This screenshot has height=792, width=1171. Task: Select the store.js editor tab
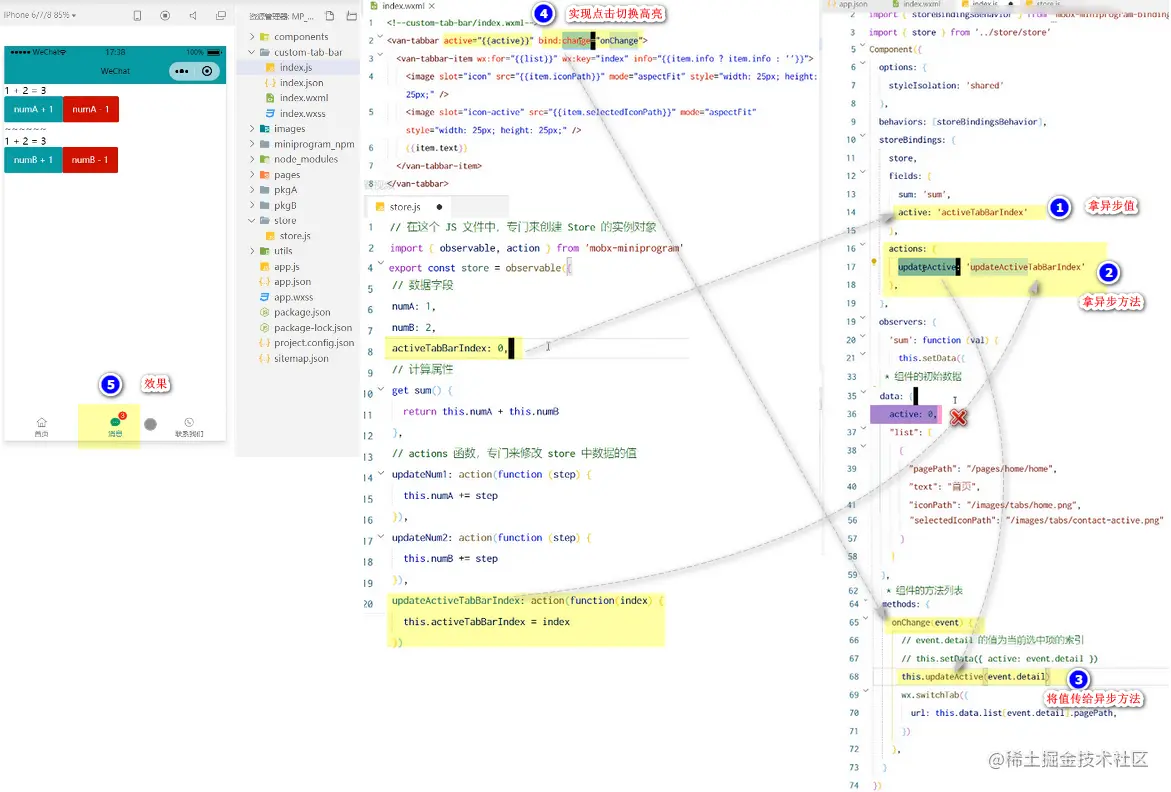click(x=405, y=207)
